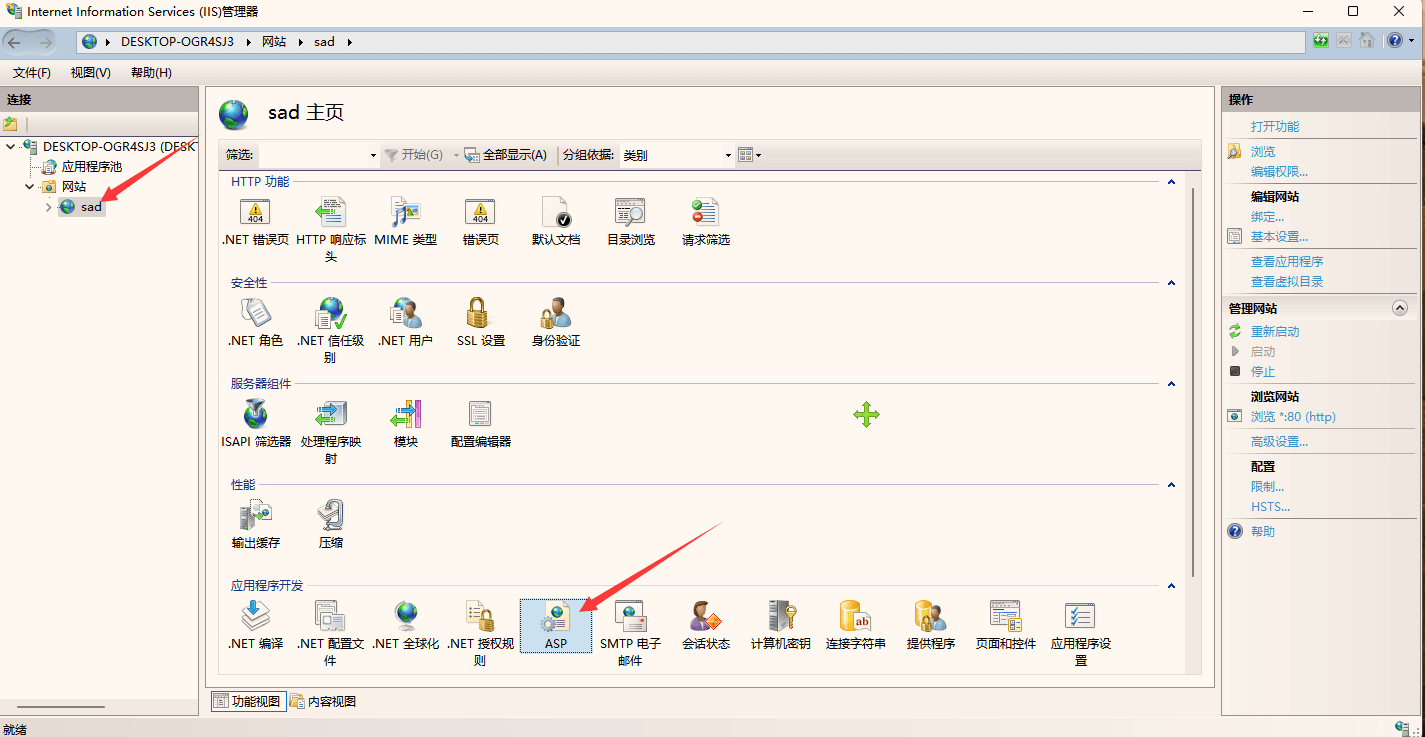Click 停止 to stop the site
This screenshot has width=1425, height=737.
[x=1263, y=371]
